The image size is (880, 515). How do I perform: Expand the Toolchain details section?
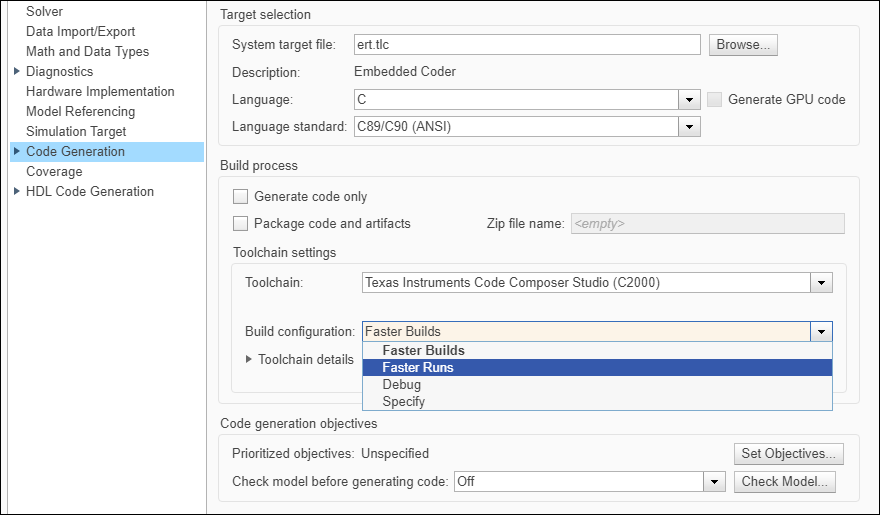pos(249,359)
